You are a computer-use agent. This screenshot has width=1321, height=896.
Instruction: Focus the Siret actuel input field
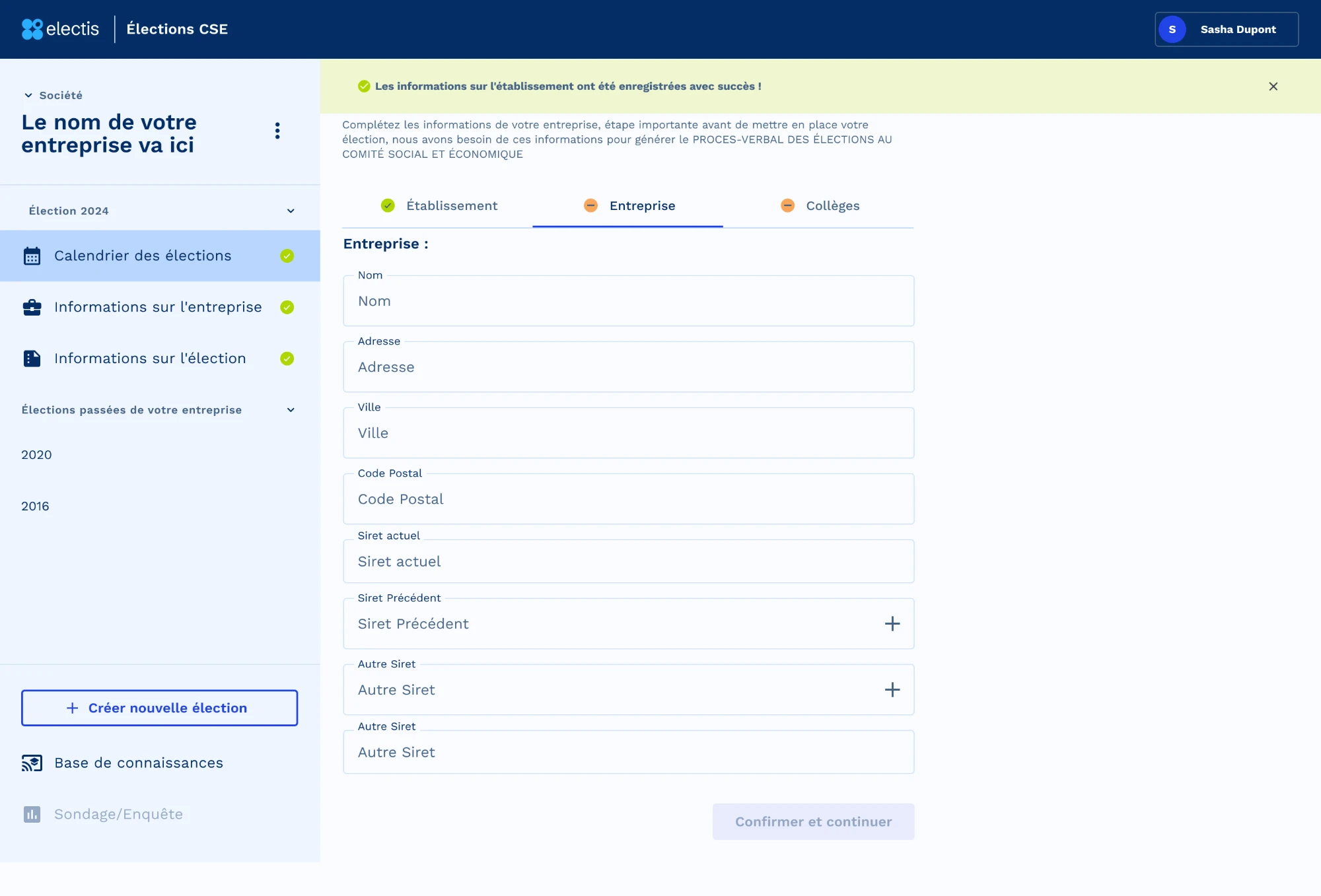(629, 562)
